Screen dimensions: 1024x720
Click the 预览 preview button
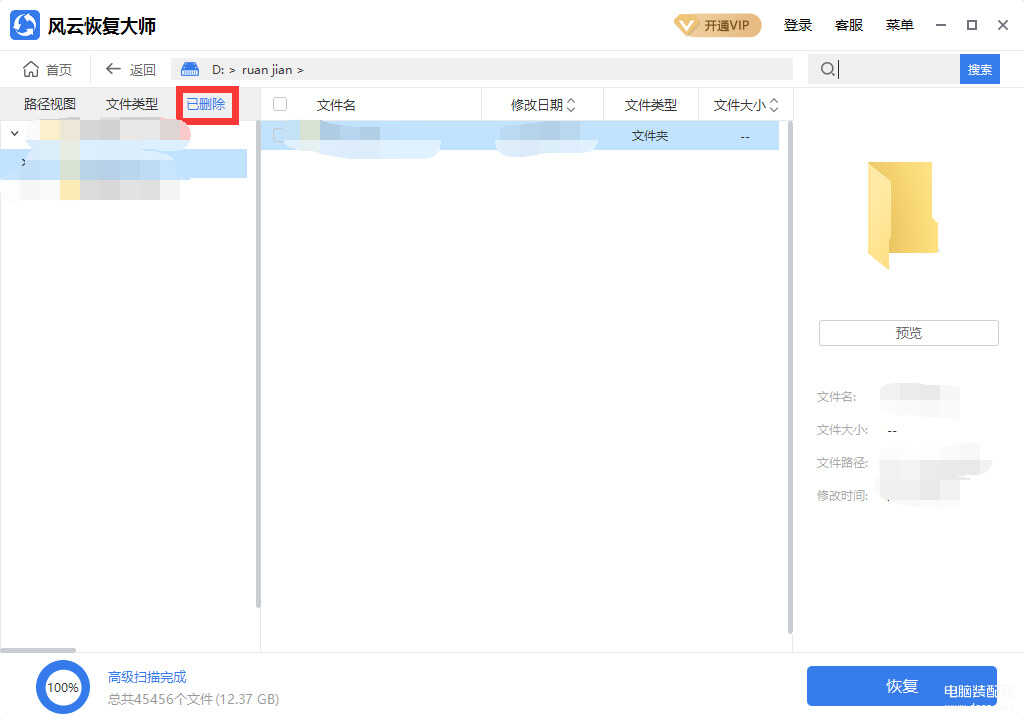pyautogui.click(x=908, y=333)
